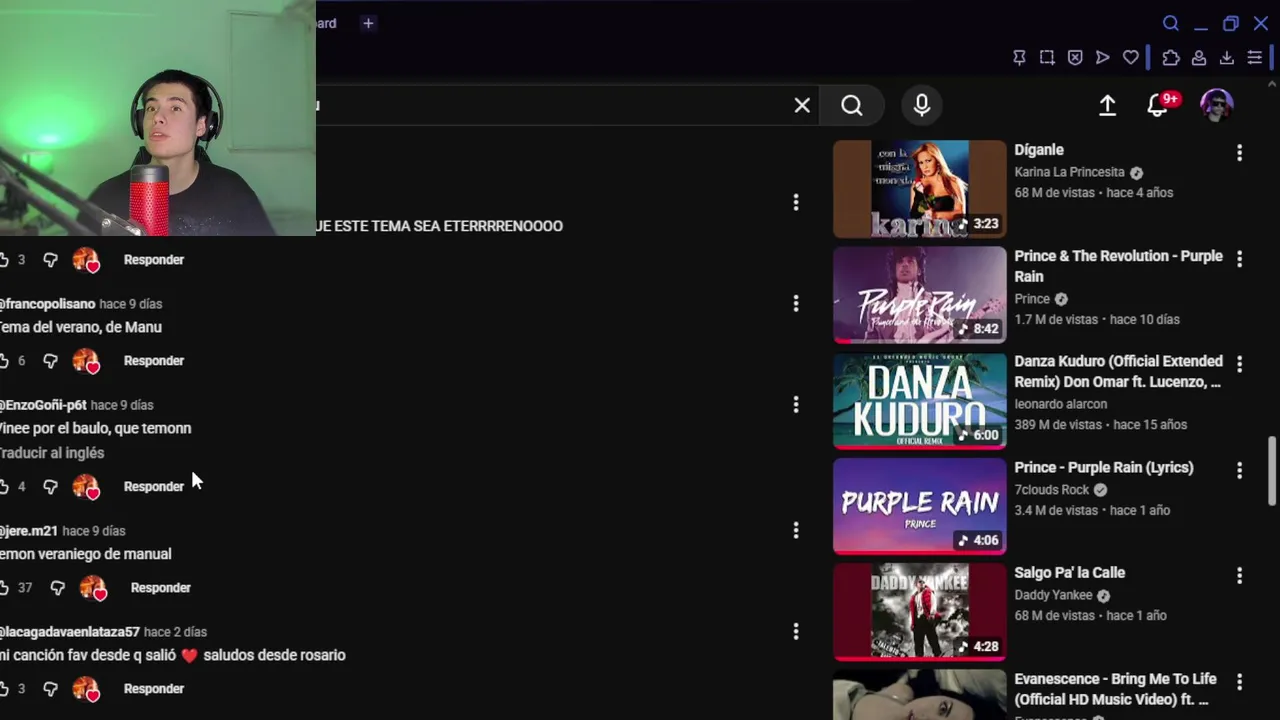Viewport: 1280px width, 720px height.
Task: Open Prince Purple Rain 8:42 thumbnail
Action: [920, 295]
